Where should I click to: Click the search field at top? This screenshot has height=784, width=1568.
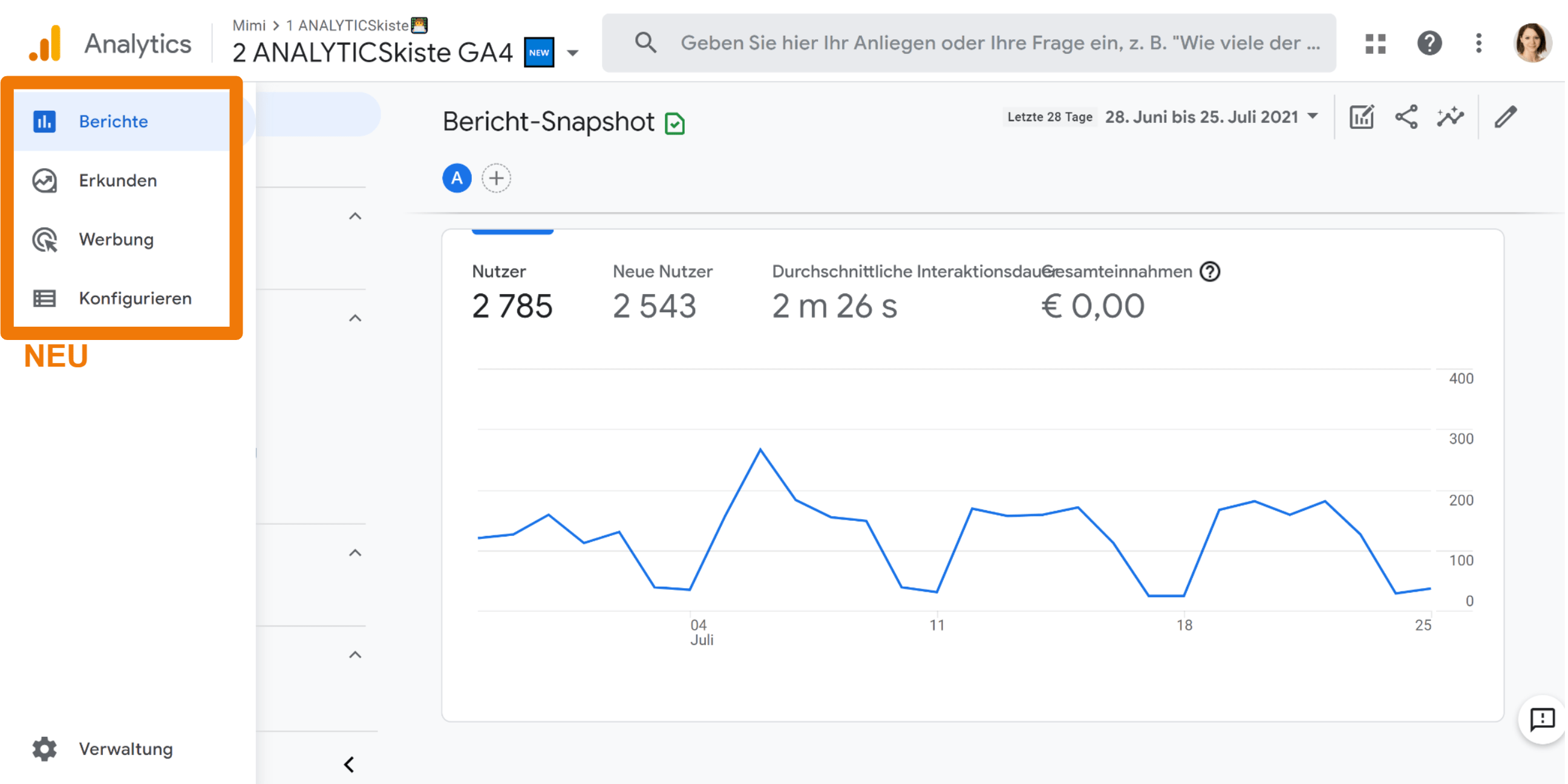pos(998,43)
